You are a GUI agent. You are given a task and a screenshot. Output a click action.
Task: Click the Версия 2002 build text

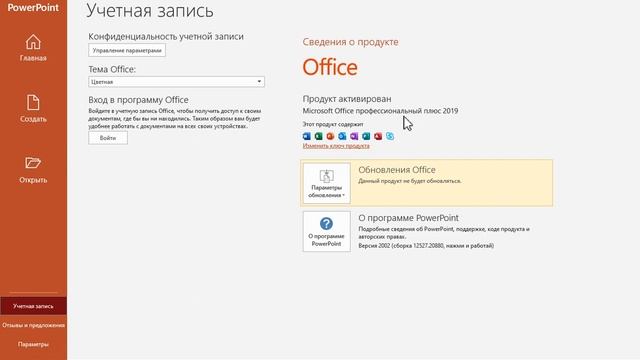coord(426,246)
